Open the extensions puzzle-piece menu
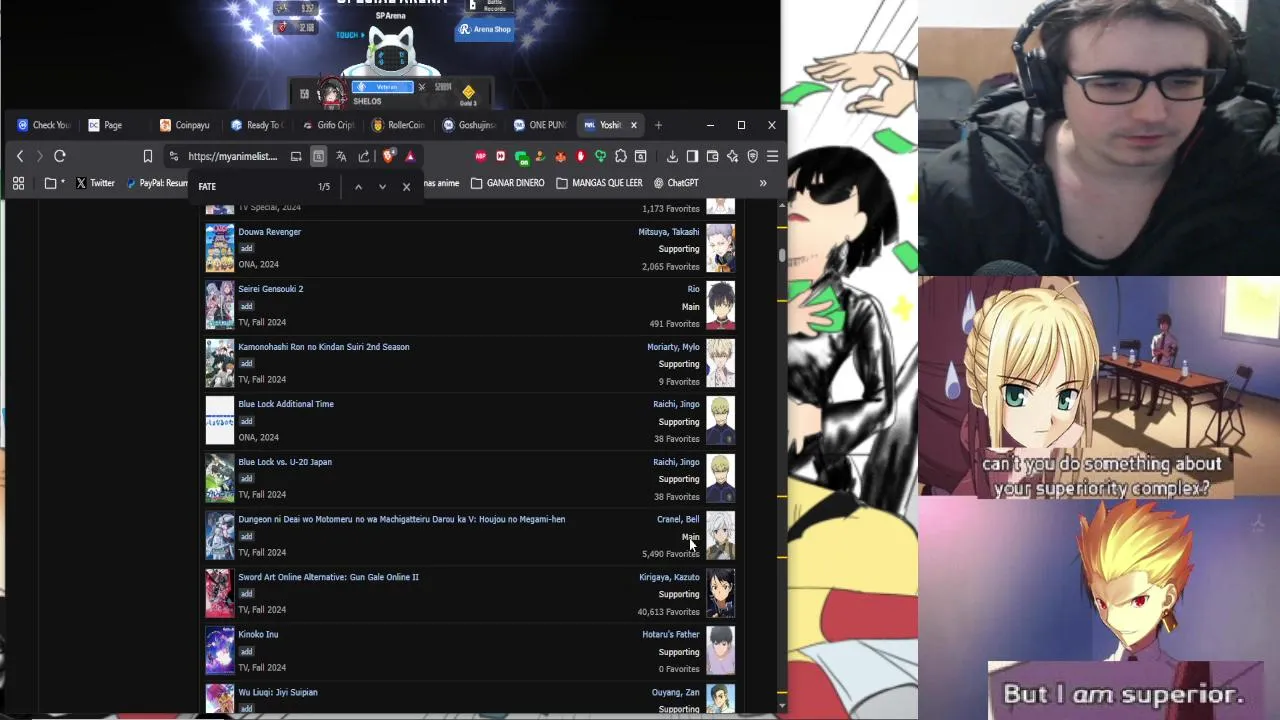 click(621, 156)
